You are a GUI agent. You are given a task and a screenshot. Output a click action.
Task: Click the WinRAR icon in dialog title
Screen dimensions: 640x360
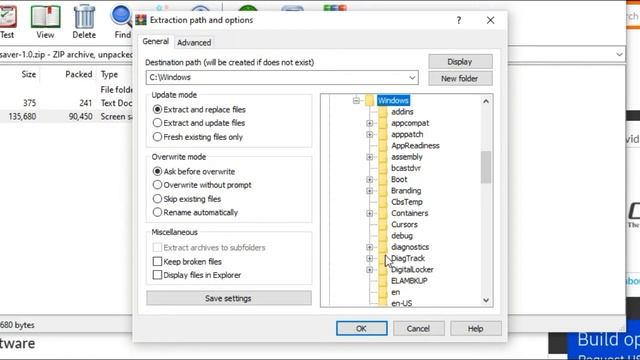pos(141,20)
